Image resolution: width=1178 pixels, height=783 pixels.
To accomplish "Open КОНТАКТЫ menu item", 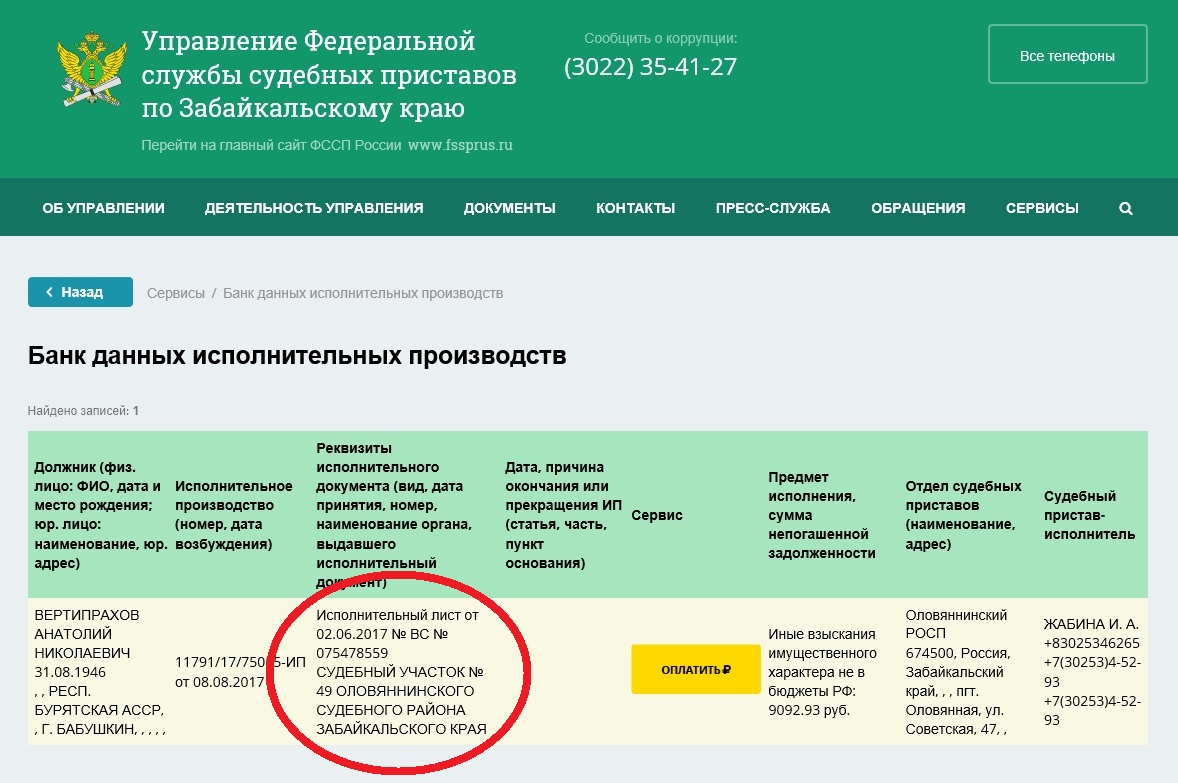I will [x=636, y=208].
